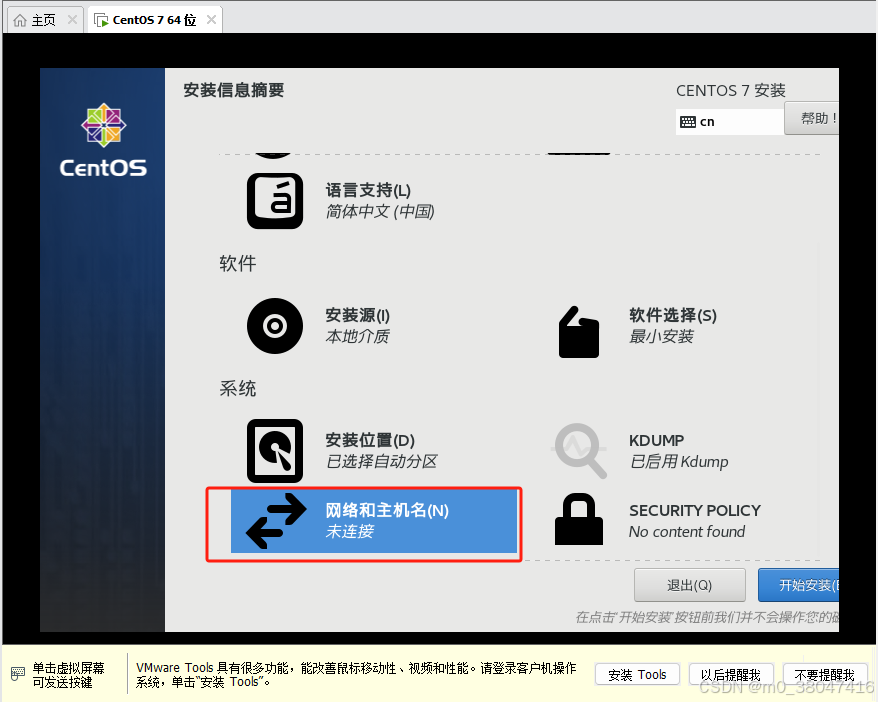Click the 软件选择 package icon
Screen dimensions: 878x702
tap(579, 331)
